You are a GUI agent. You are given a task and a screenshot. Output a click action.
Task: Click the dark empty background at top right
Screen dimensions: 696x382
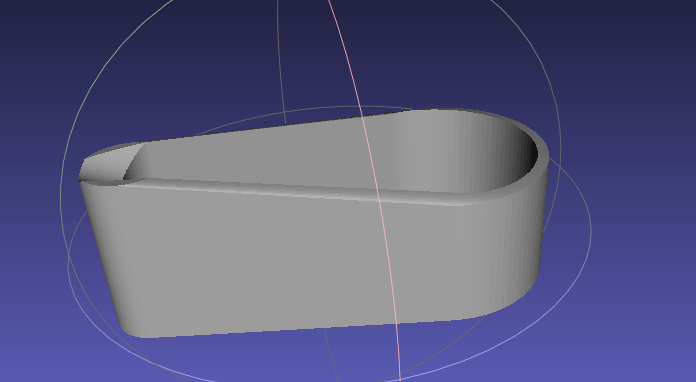(x=630, y=44)
